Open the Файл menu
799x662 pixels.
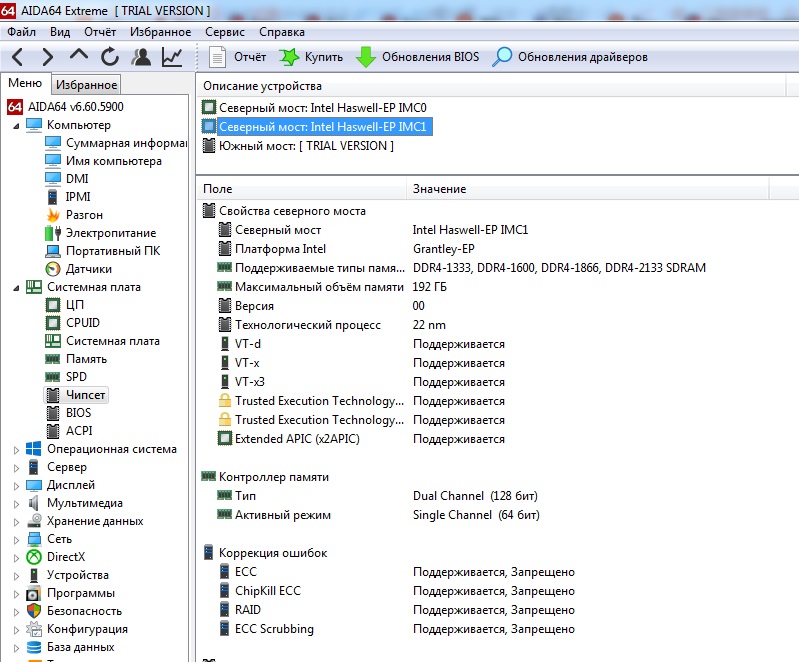coord(21,32)
